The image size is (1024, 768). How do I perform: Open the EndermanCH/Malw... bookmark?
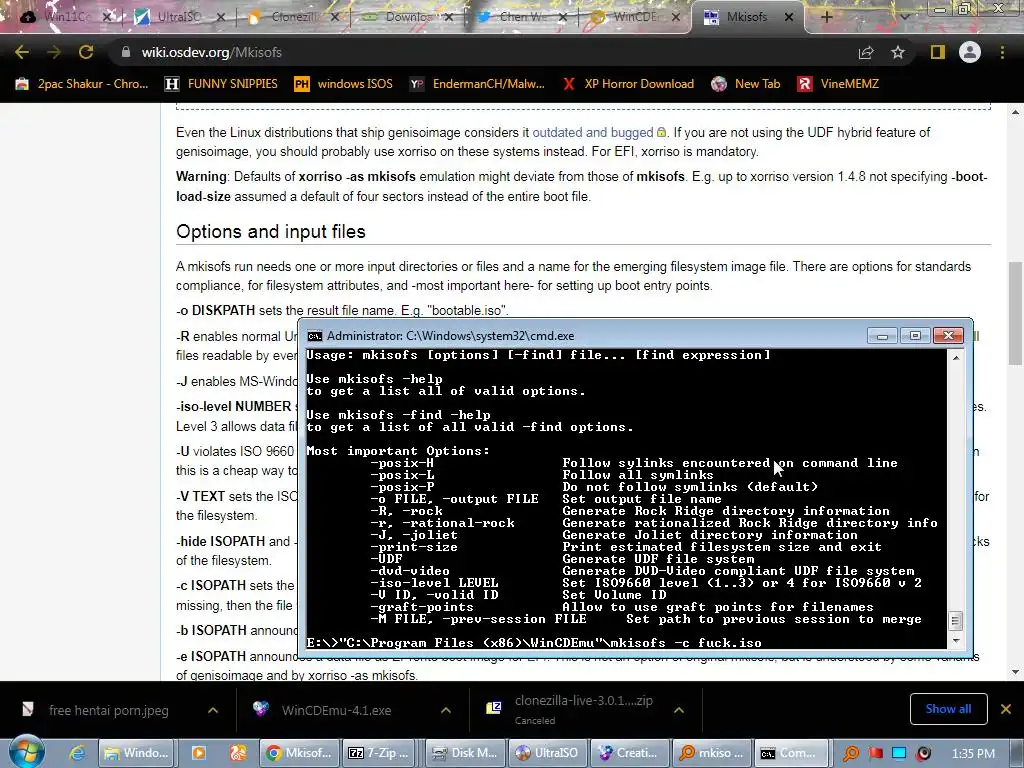[x=477, y=84]
